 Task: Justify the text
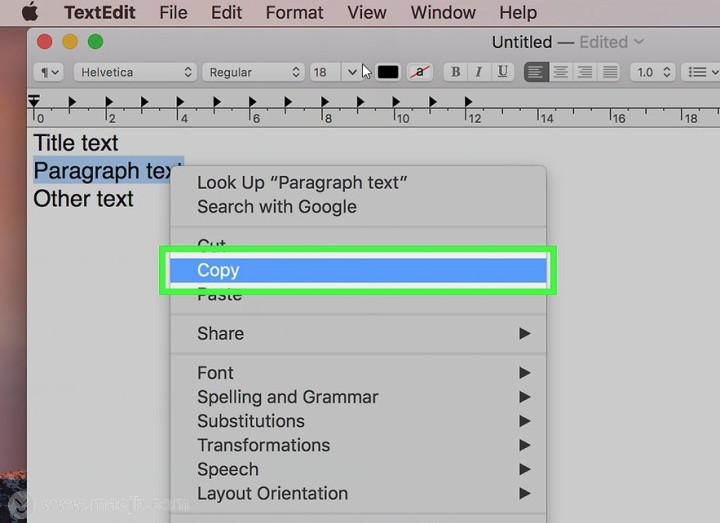tap(610, 72)
